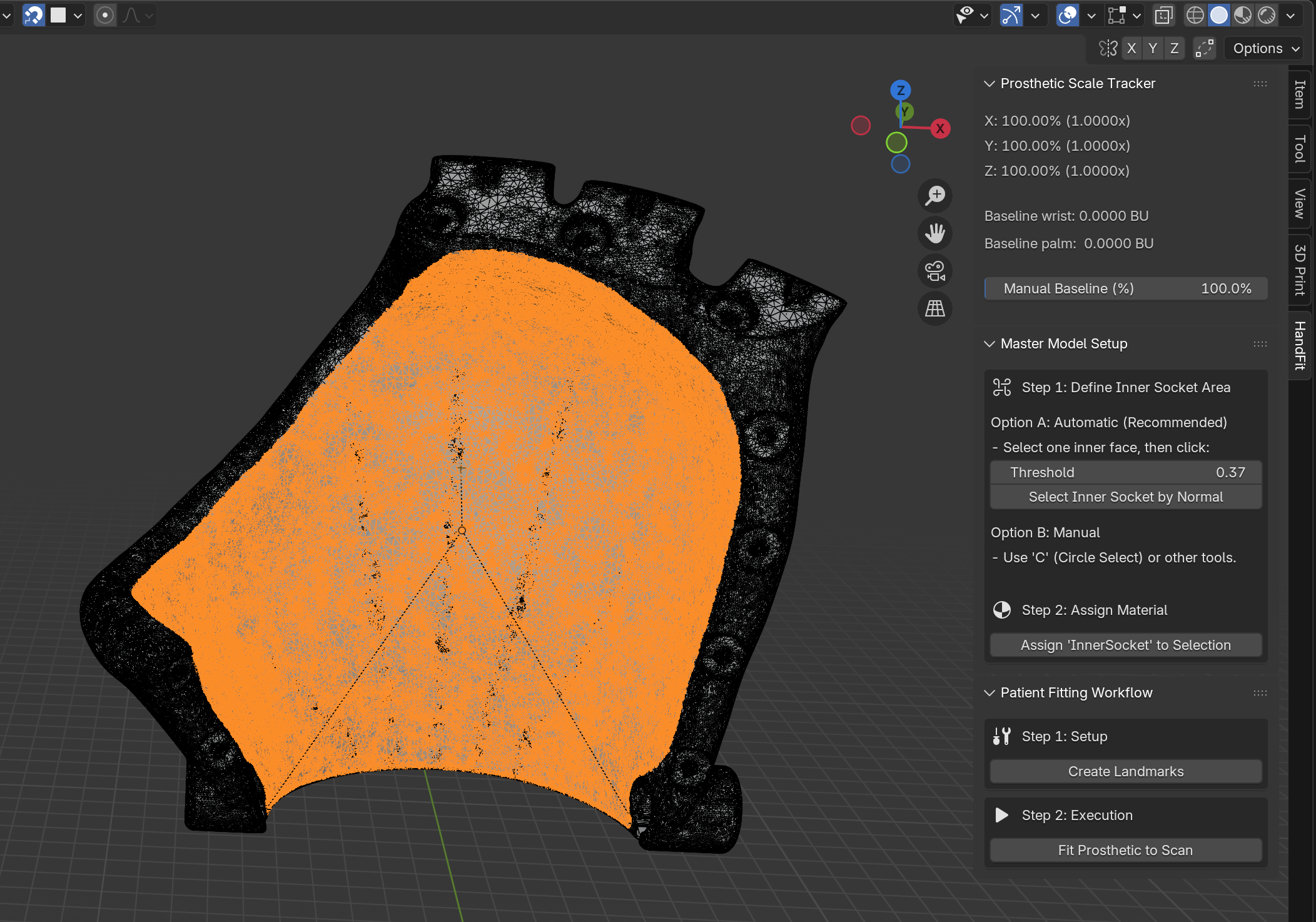
Task: Click Fit Prosthetic to Scan button
Action: (1125, 850)
